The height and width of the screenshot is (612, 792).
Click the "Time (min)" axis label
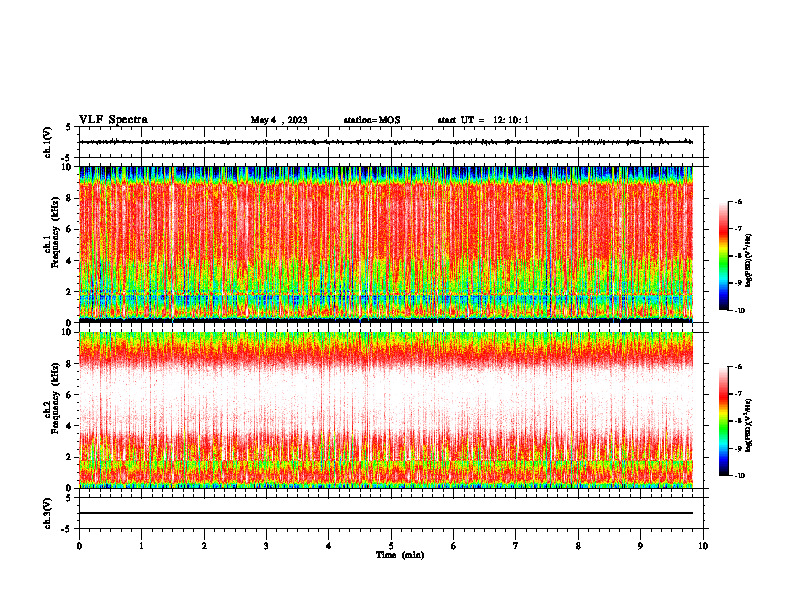click(x=400, y=555)
